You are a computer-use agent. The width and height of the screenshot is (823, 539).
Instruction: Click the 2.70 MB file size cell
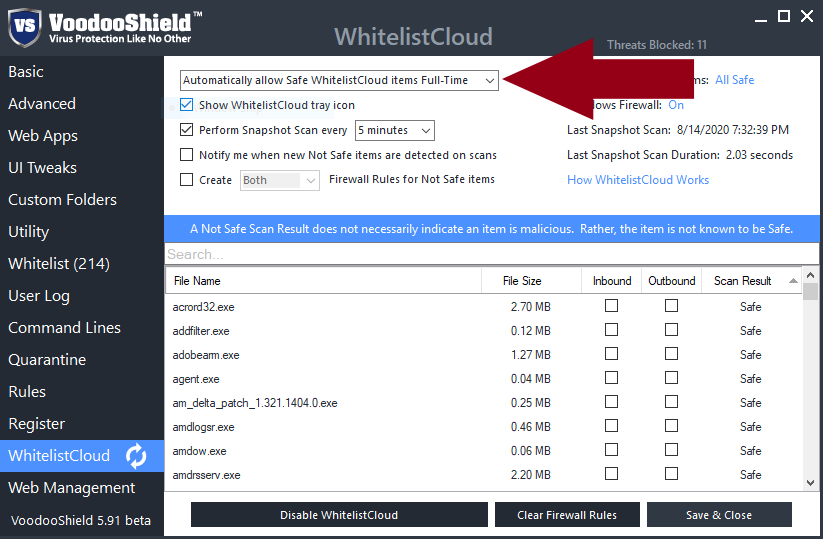pos(531,307)
